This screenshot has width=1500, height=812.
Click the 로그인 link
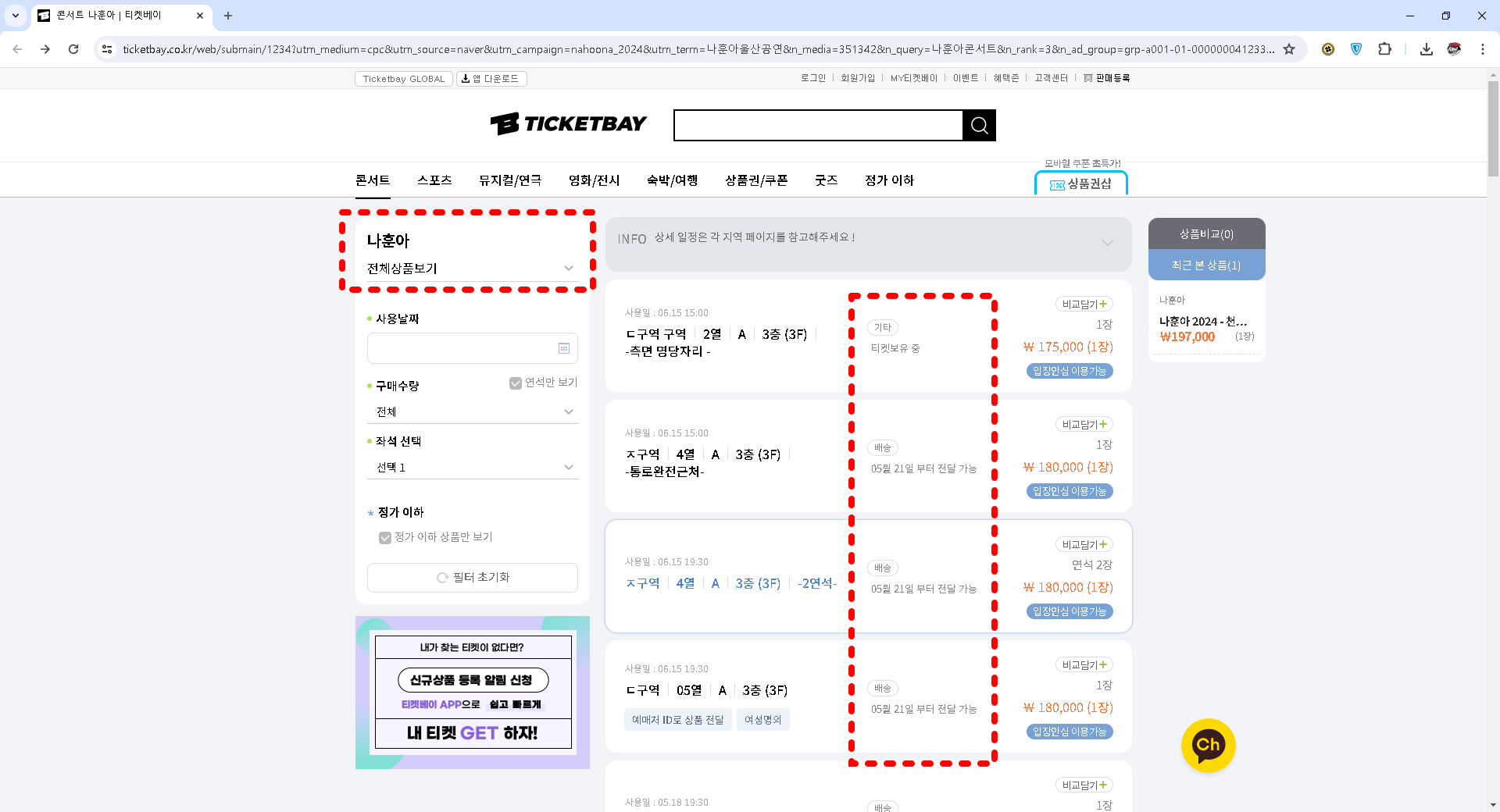point(812,78)
